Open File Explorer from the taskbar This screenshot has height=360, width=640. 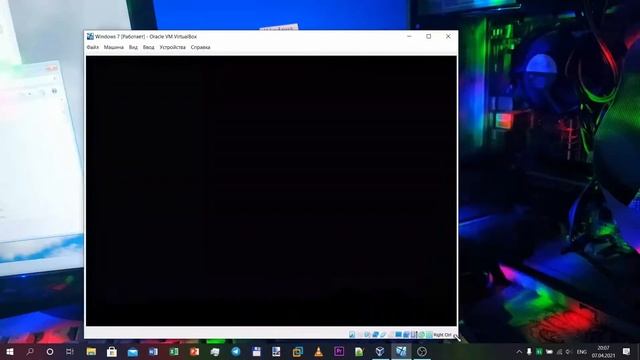click(x=91, y=351)
